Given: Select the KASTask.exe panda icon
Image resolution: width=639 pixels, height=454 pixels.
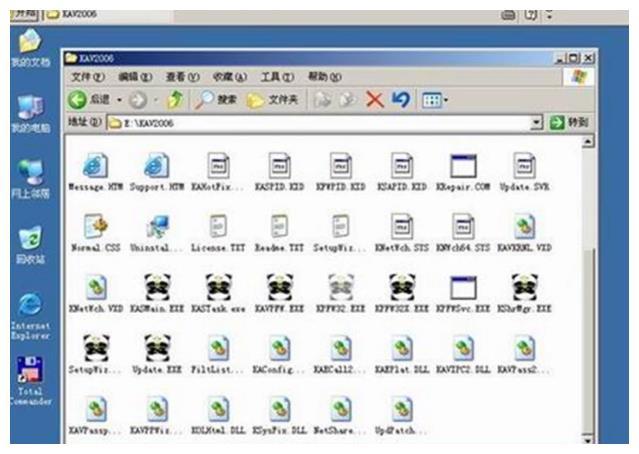Looking at the screenshot, I should pos(218,287).
